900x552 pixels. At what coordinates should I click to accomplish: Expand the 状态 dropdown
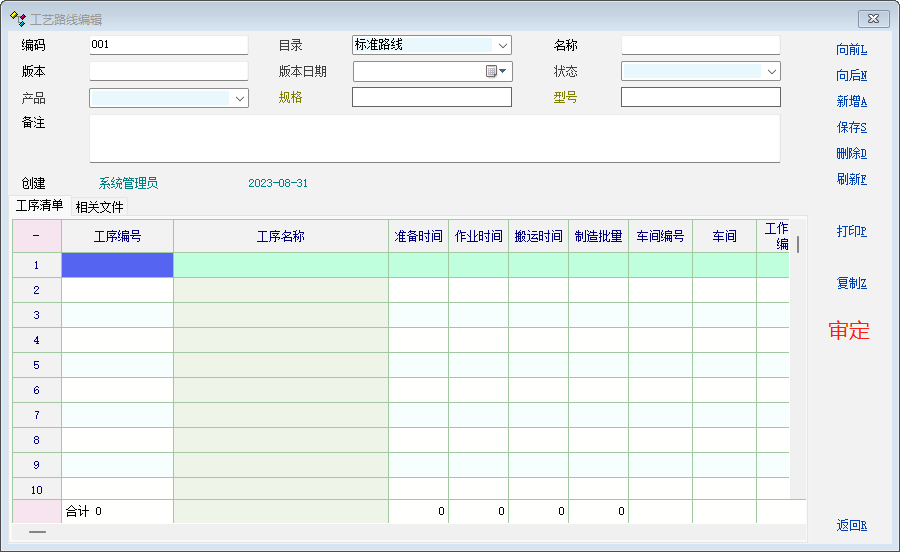[771, 71]
